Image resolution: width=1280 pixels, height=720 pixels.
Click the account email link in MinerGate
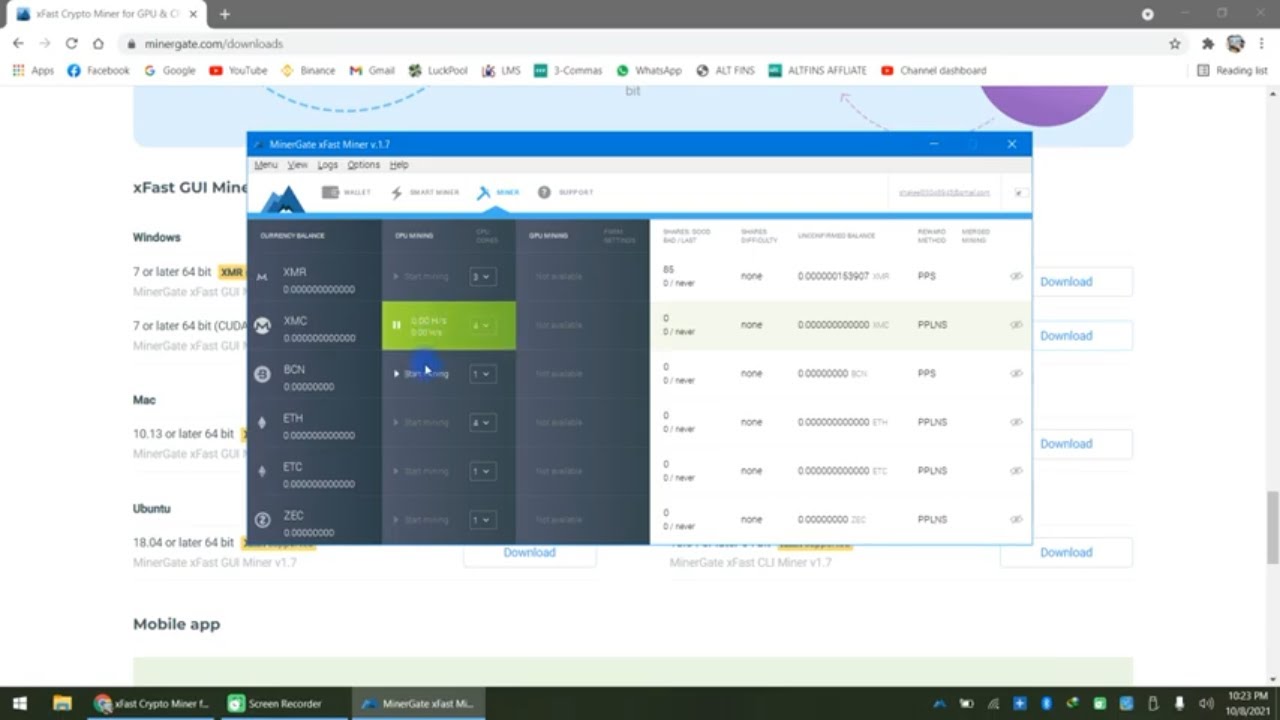[x=944, y=192]
